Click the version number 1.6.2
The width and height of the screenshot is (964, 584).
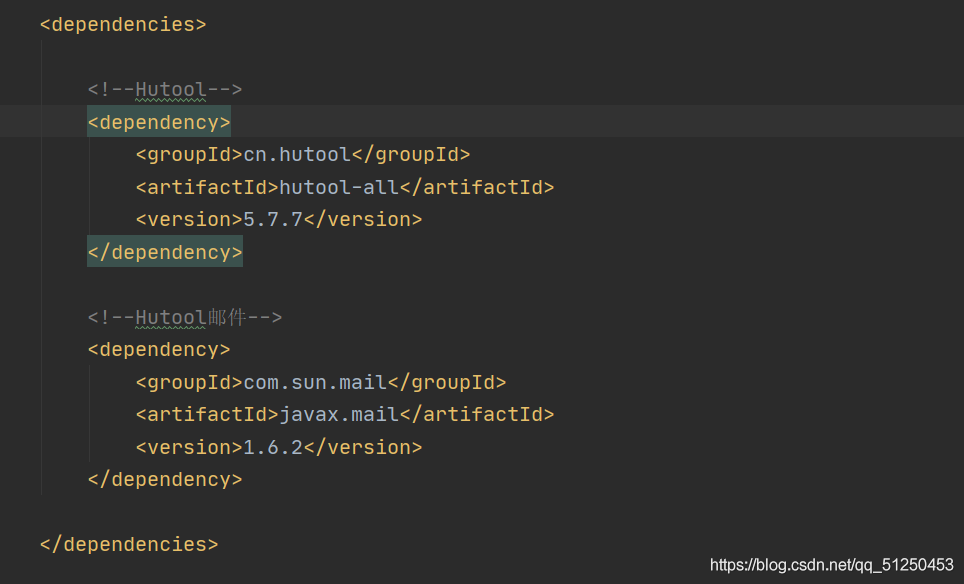tap(273, 447)
